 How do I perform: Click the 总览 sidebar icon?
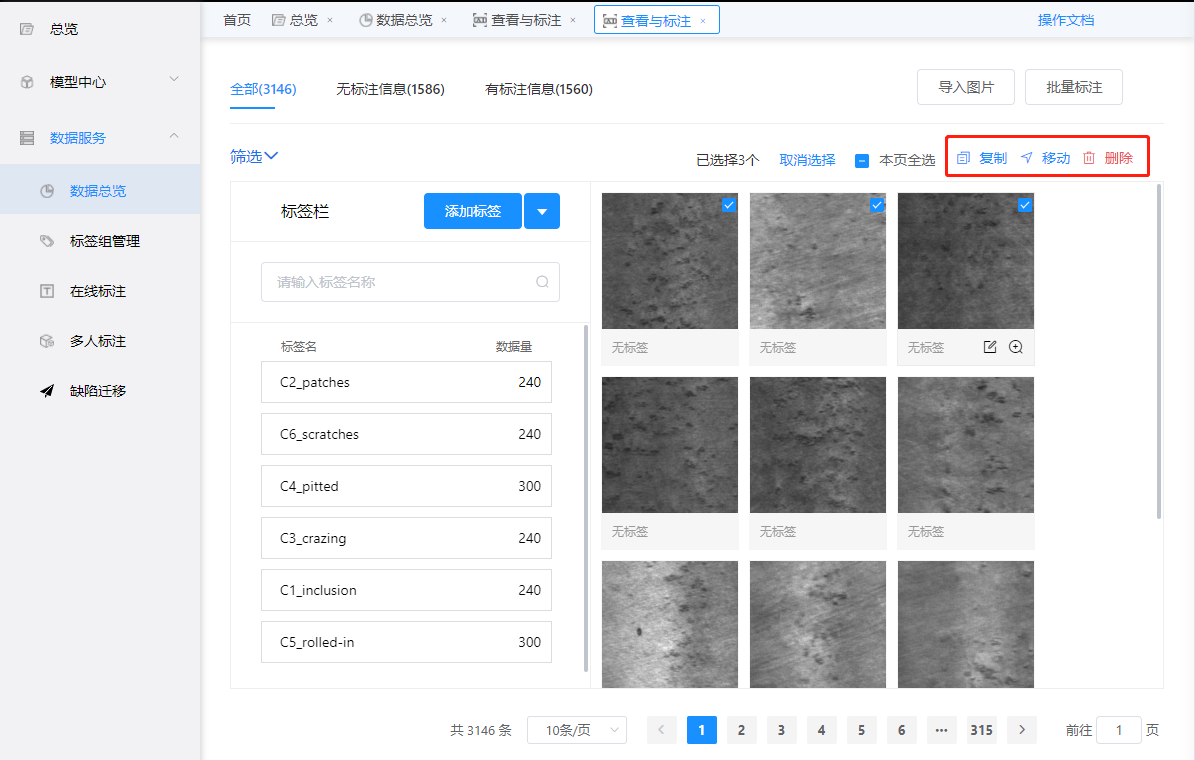tap(27, 29)
